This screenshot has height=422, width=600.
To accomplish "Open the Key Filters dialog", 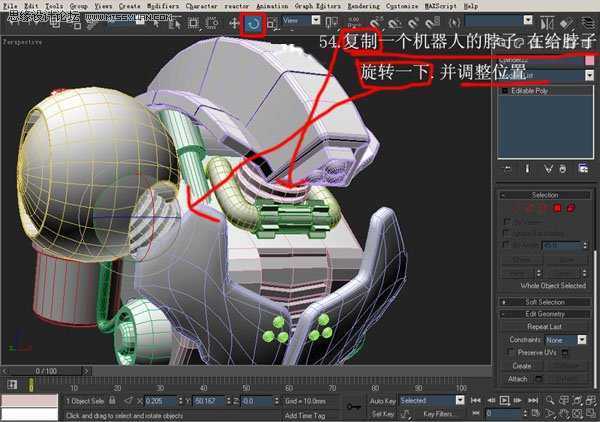I will tap(438, 414).
